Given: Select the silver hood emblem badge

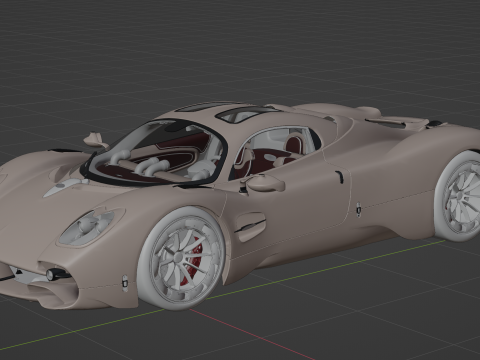Looking at the screenshot, I should (x=63, y=187).
